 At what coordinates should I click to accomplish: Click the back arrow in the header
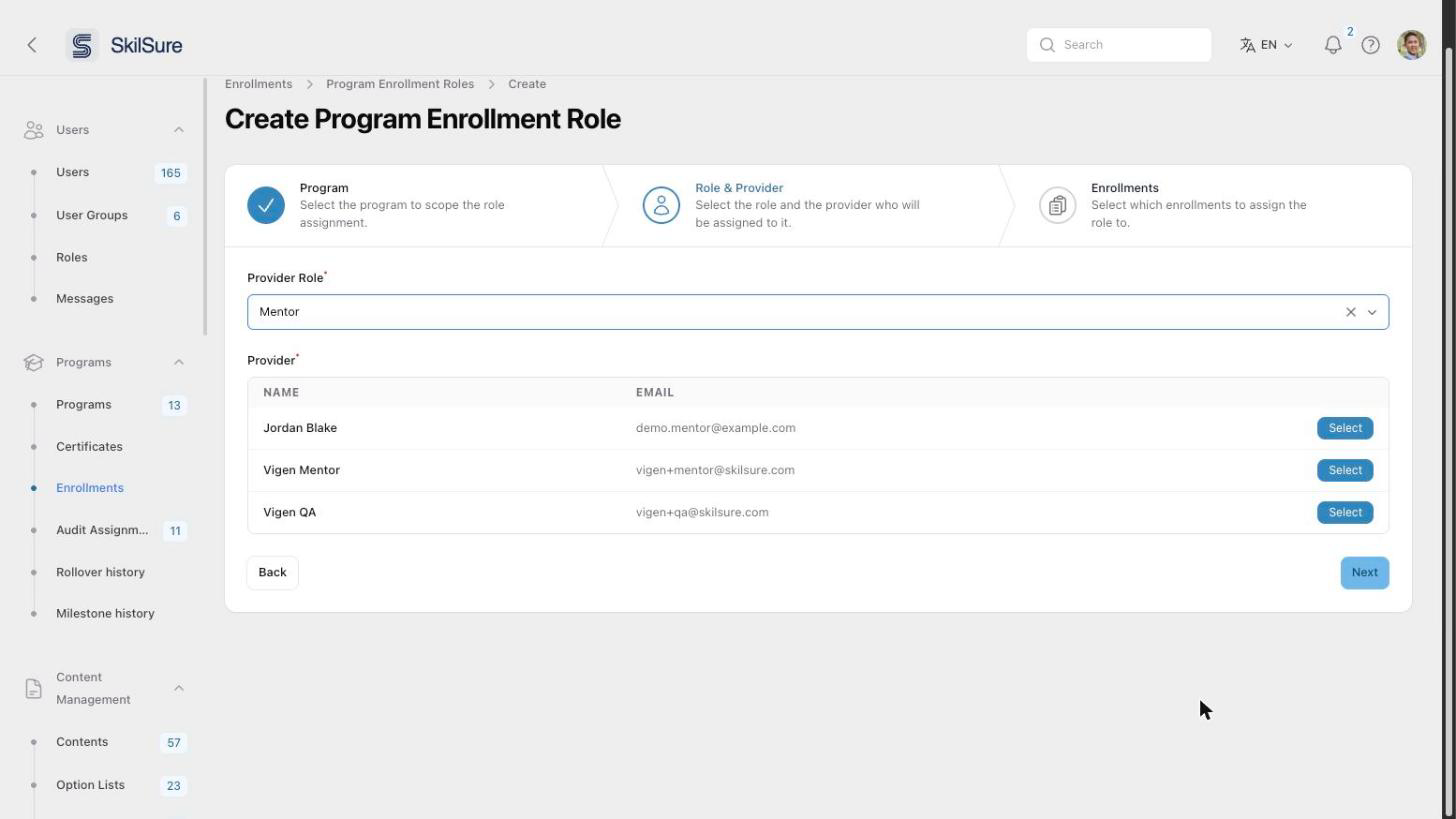(x=32, y=45)
